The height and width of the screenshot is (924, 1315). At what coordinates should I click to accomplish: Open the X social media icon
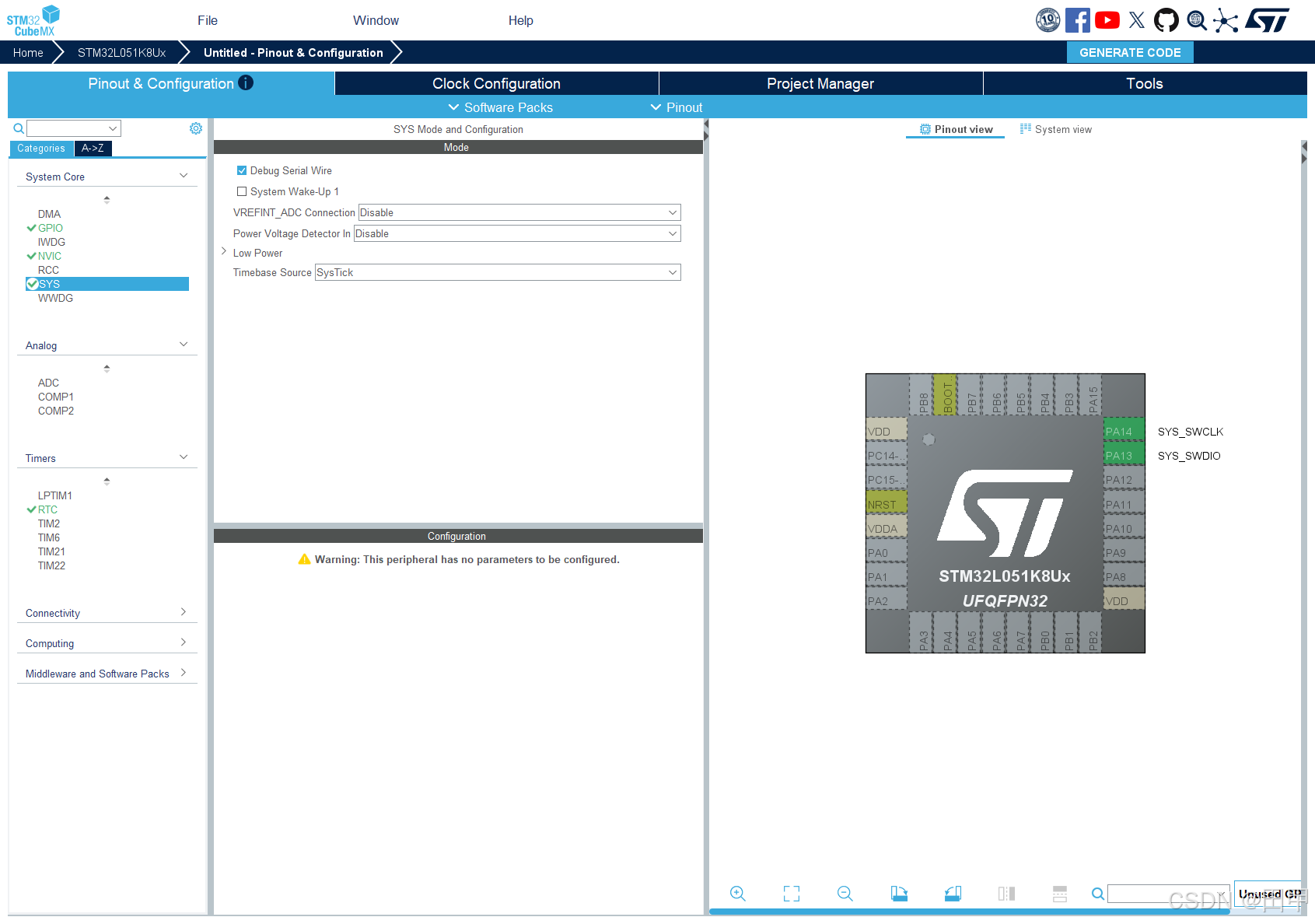pos(1137,20)
